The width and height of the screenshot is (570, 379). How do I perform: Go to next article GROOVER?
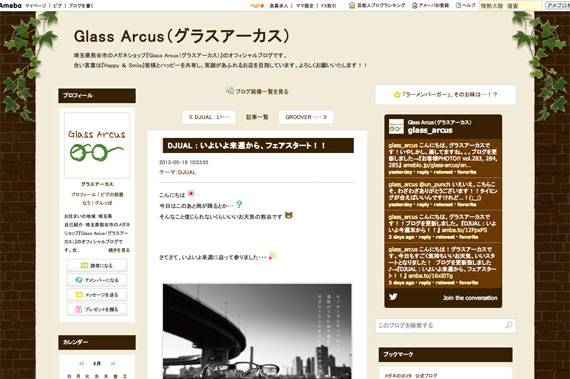[306, 117]
